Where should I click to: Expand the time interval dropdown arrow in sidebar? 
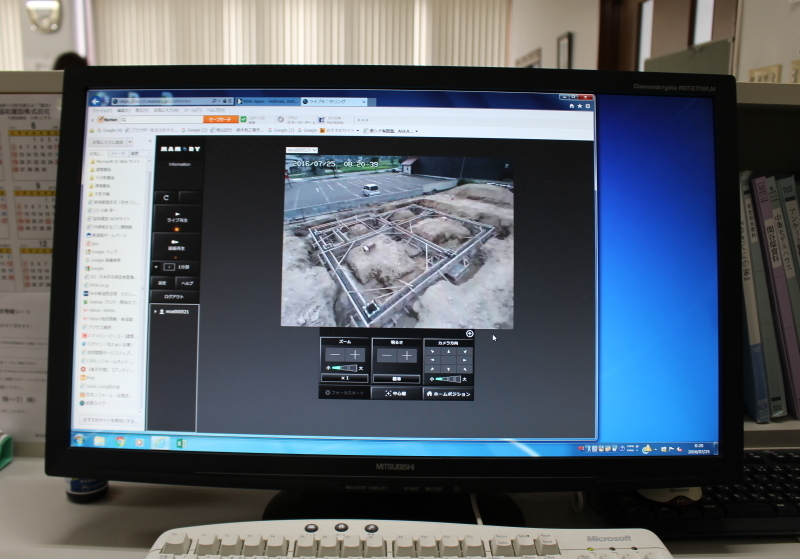tap(157, 267)
